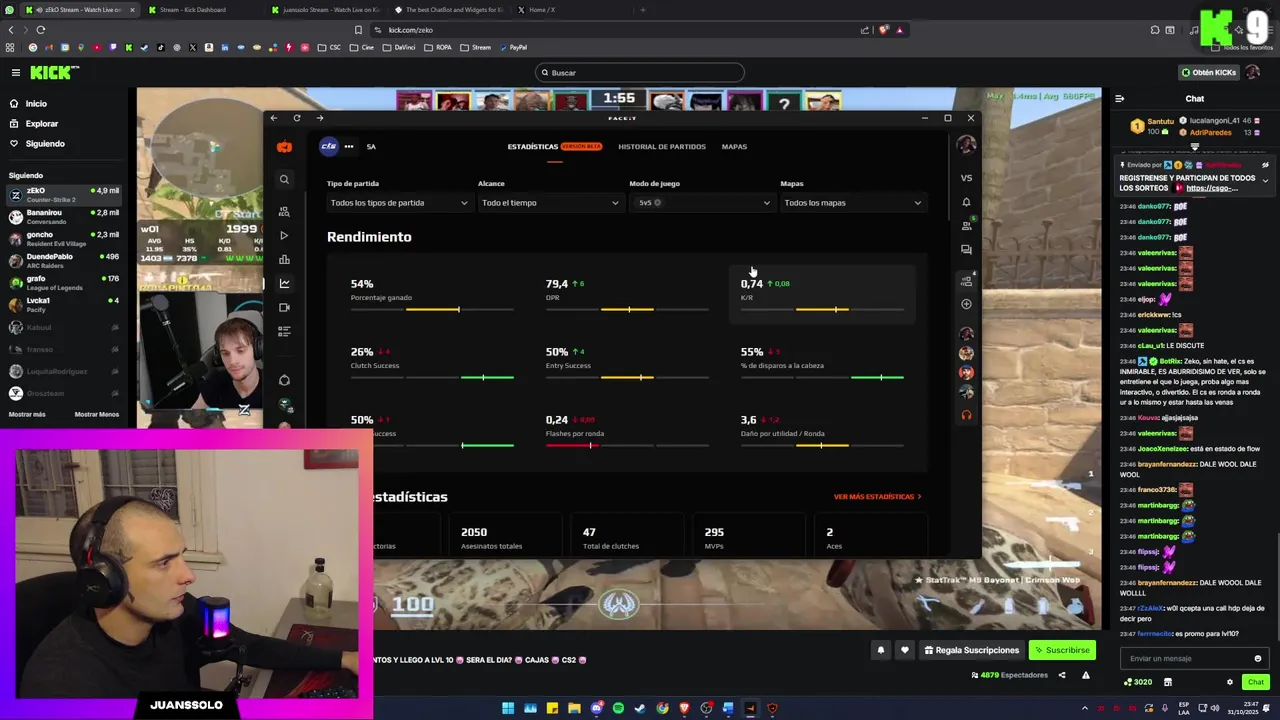Image resolution: width=1280 pixels, height=720 pixels.
Task: Click 'Regala Suscripciones' button
Action: point(972,650)
